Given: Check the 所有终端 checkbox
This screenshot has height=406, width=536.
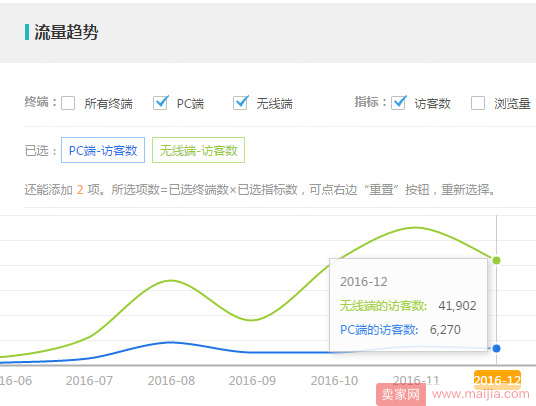Looking at the screenshot, I should (x=68, y=103).
